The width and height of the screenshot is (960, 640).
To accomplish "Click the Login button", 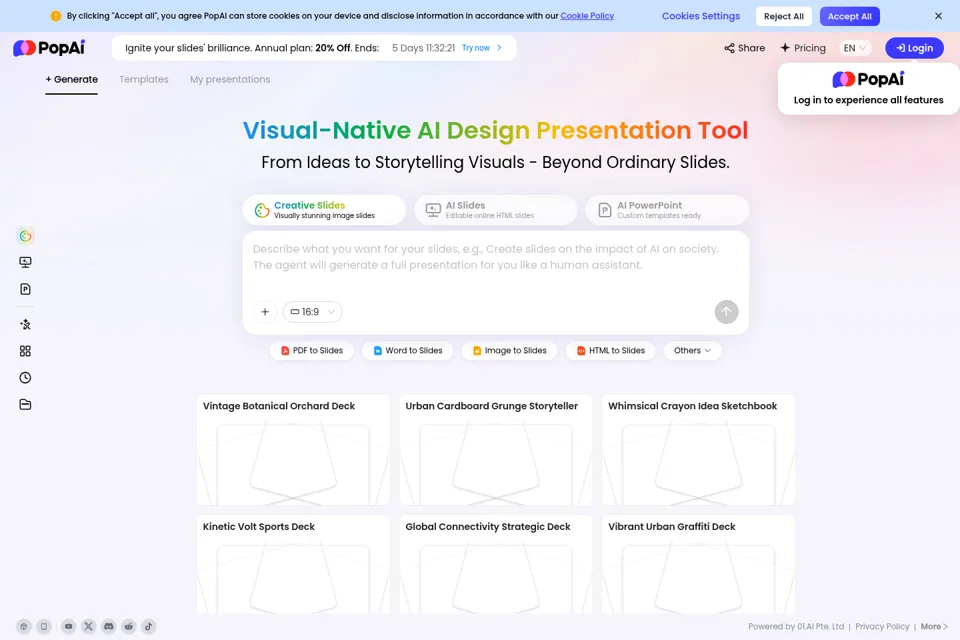I will click(914, 48).
